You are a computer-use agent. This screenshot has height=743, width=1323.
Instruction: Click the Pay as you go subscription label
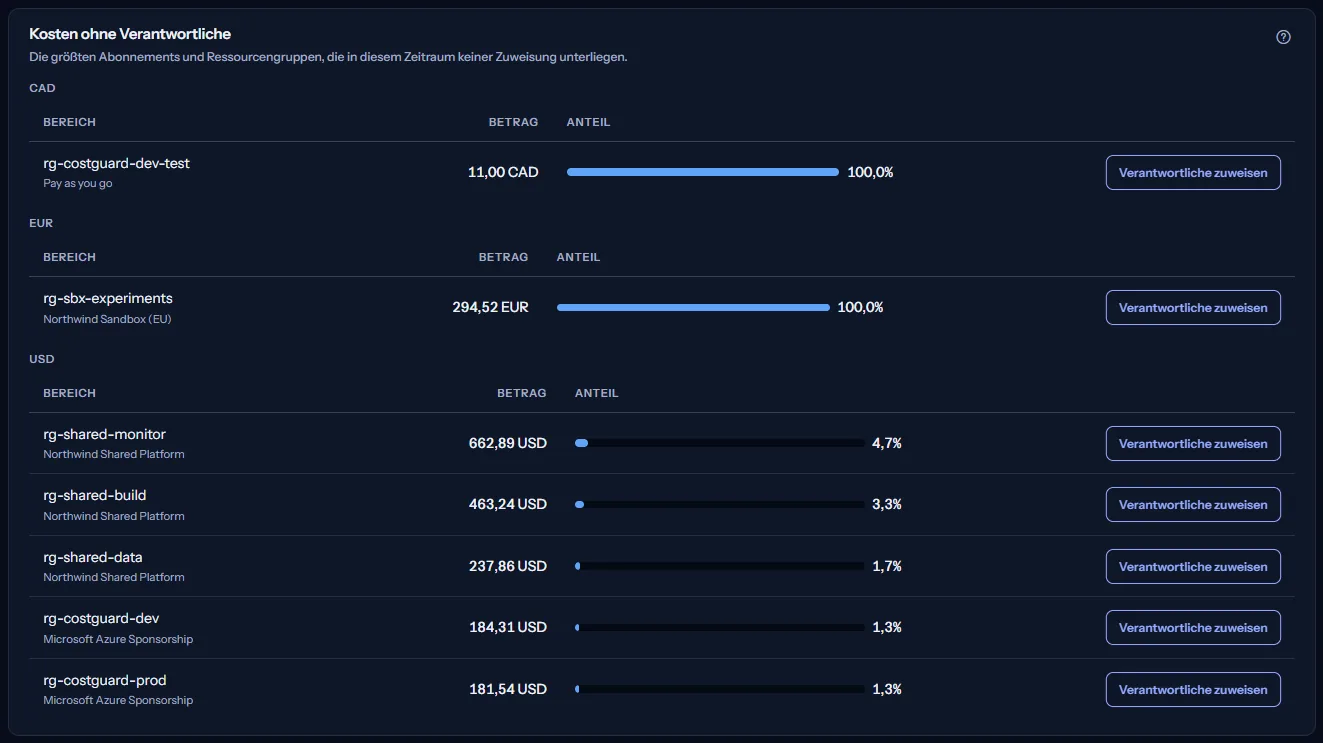78,184
